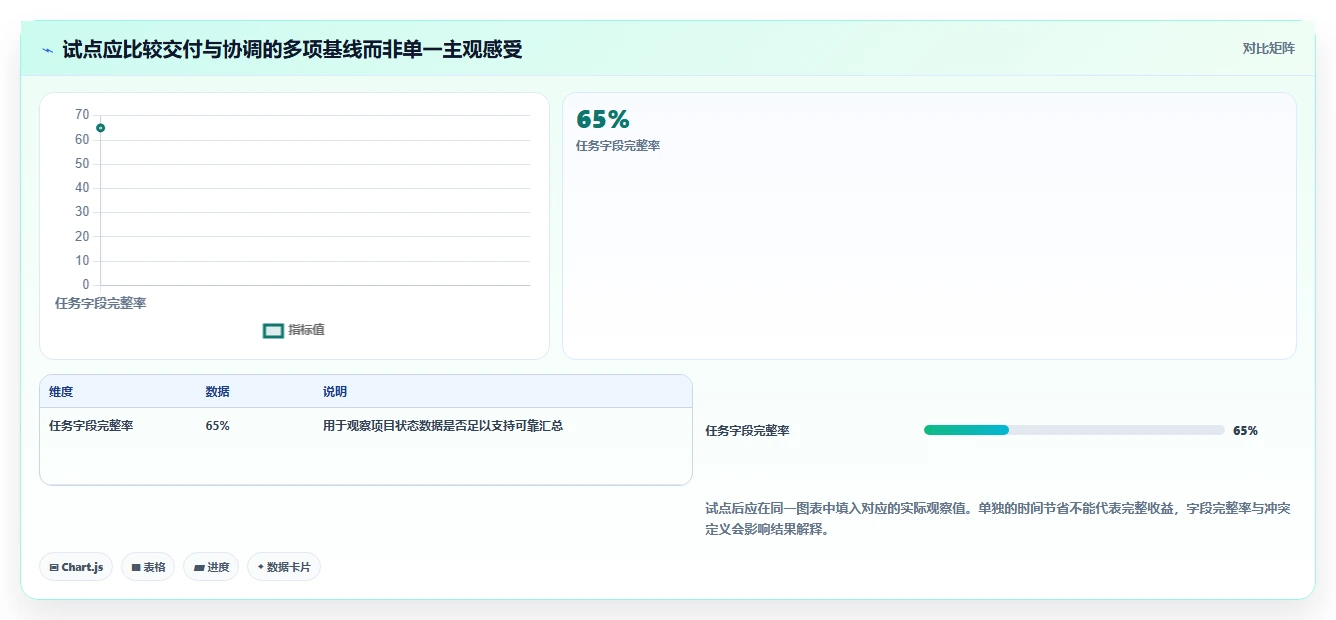
Task: Click 任务字段完整率 caption under the 65% card
Action: tap(617, 146)
